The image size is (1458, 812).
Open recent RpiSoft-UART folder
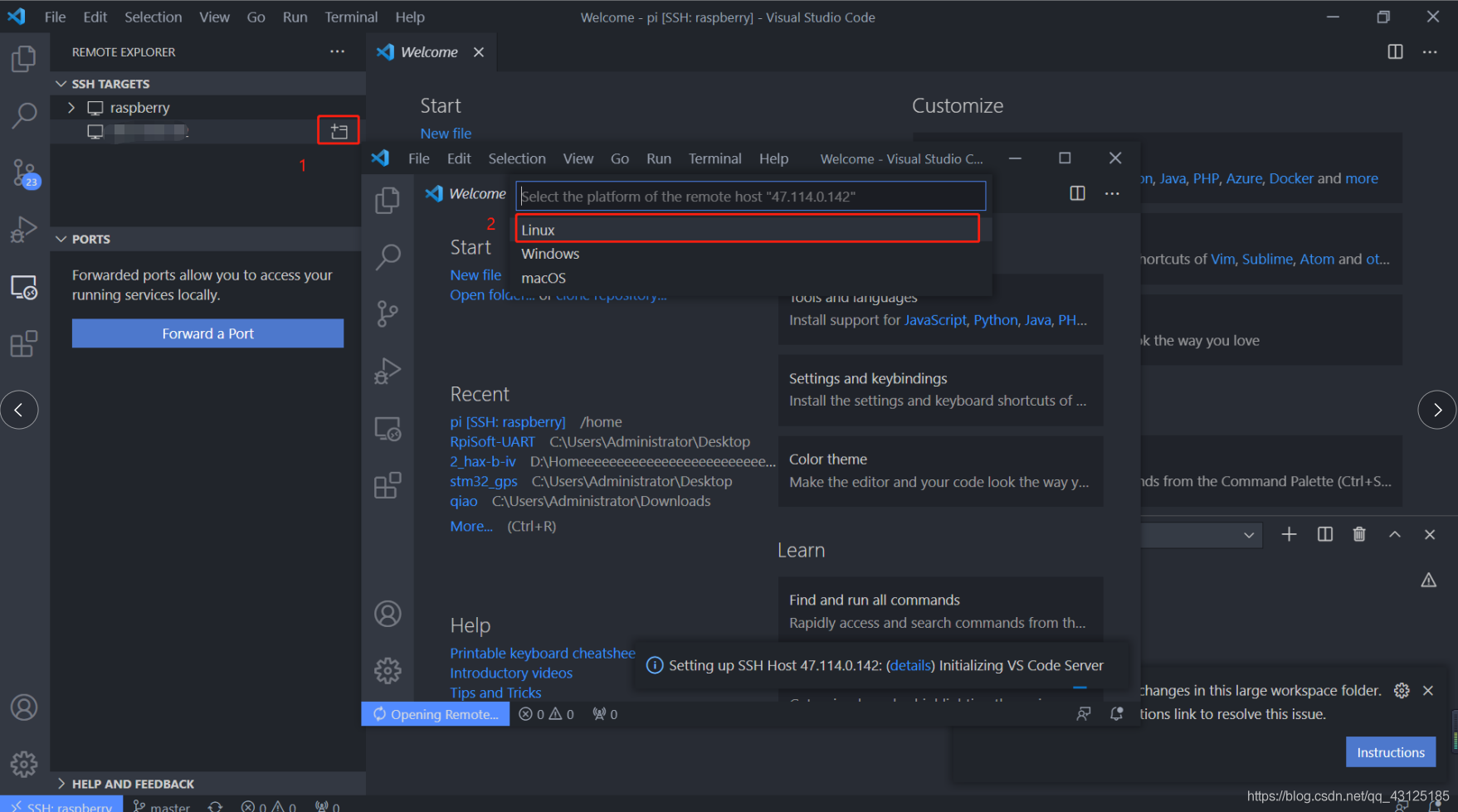pos(492,441)
